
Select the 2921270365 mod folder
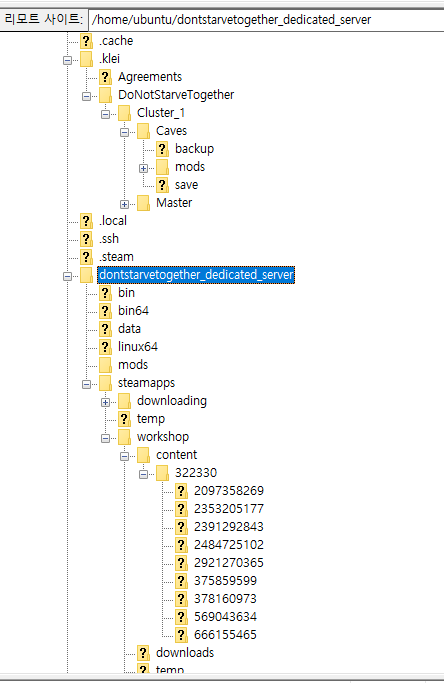click(x=229, y=562)
